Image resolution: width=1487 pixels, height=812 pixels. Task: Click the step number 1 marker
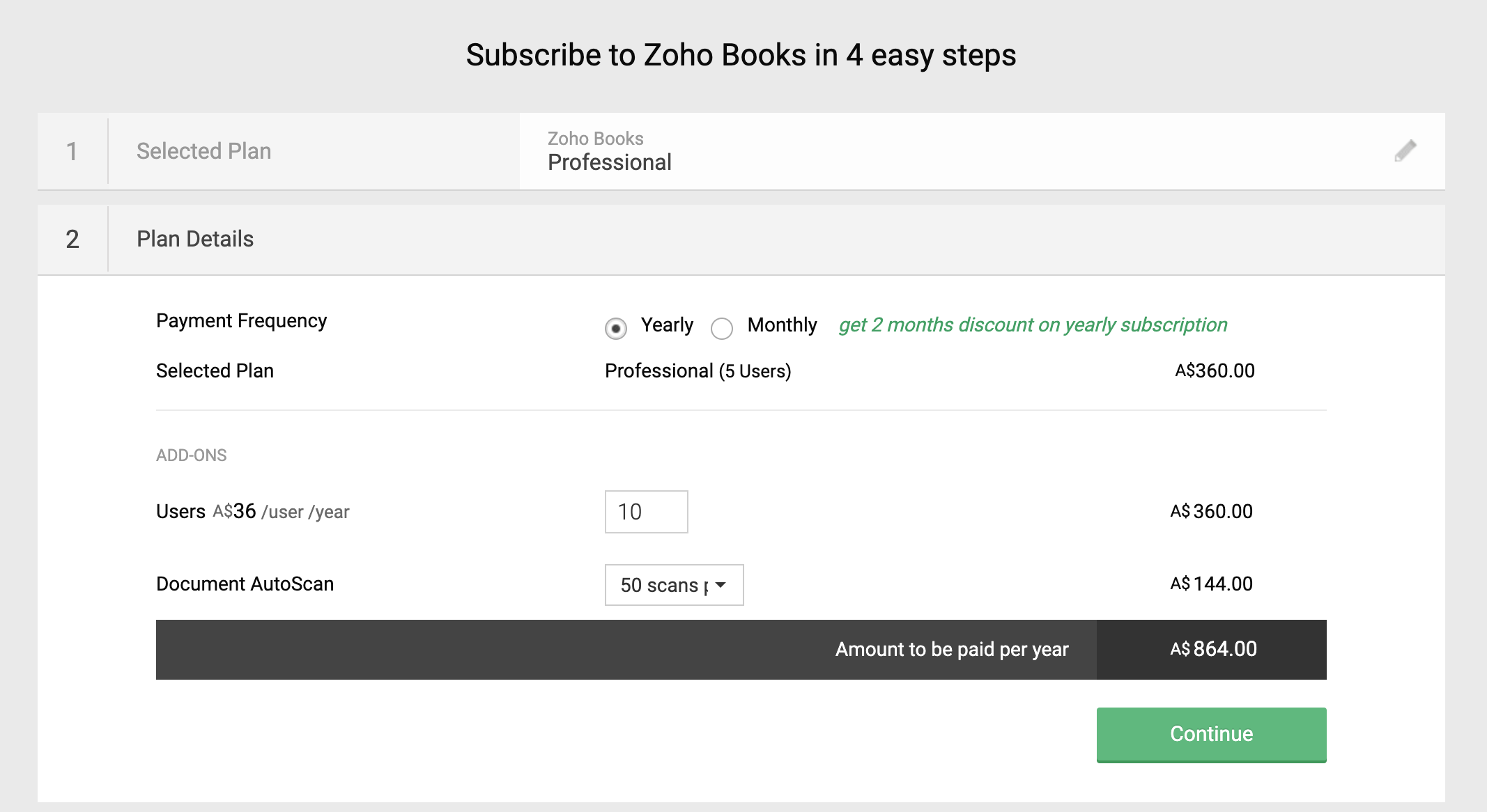pos(72,151)
